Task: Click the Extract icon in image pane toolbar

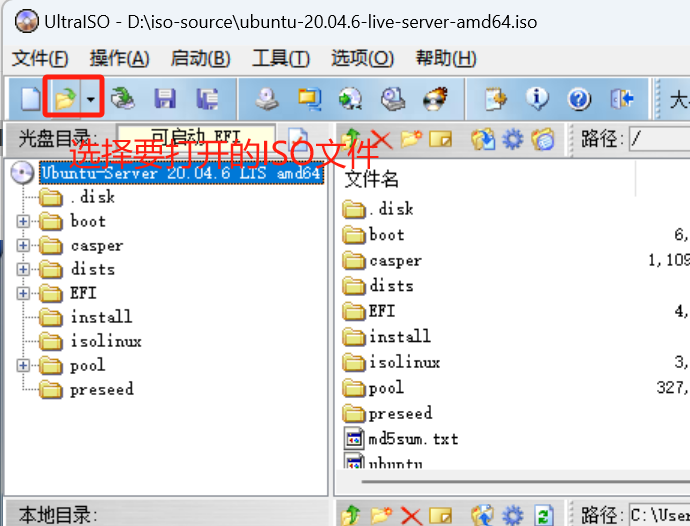Action: 483,140
